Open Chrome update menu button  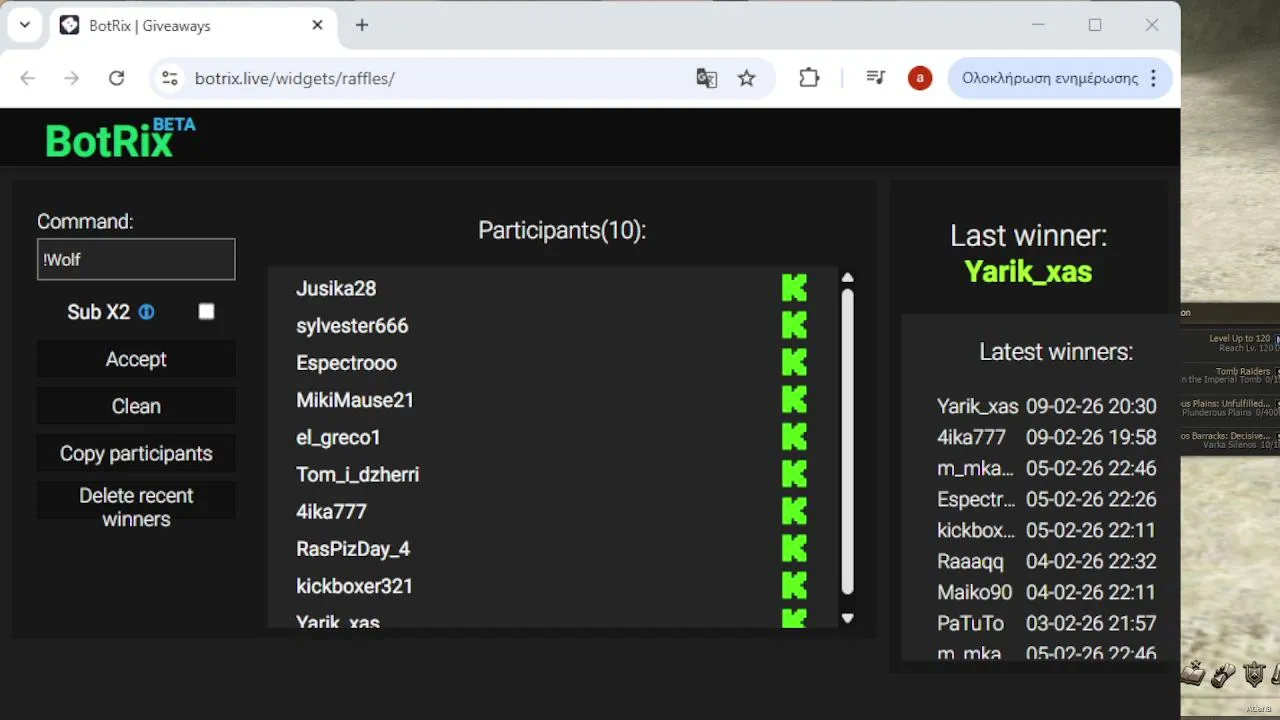(1060, 78)
